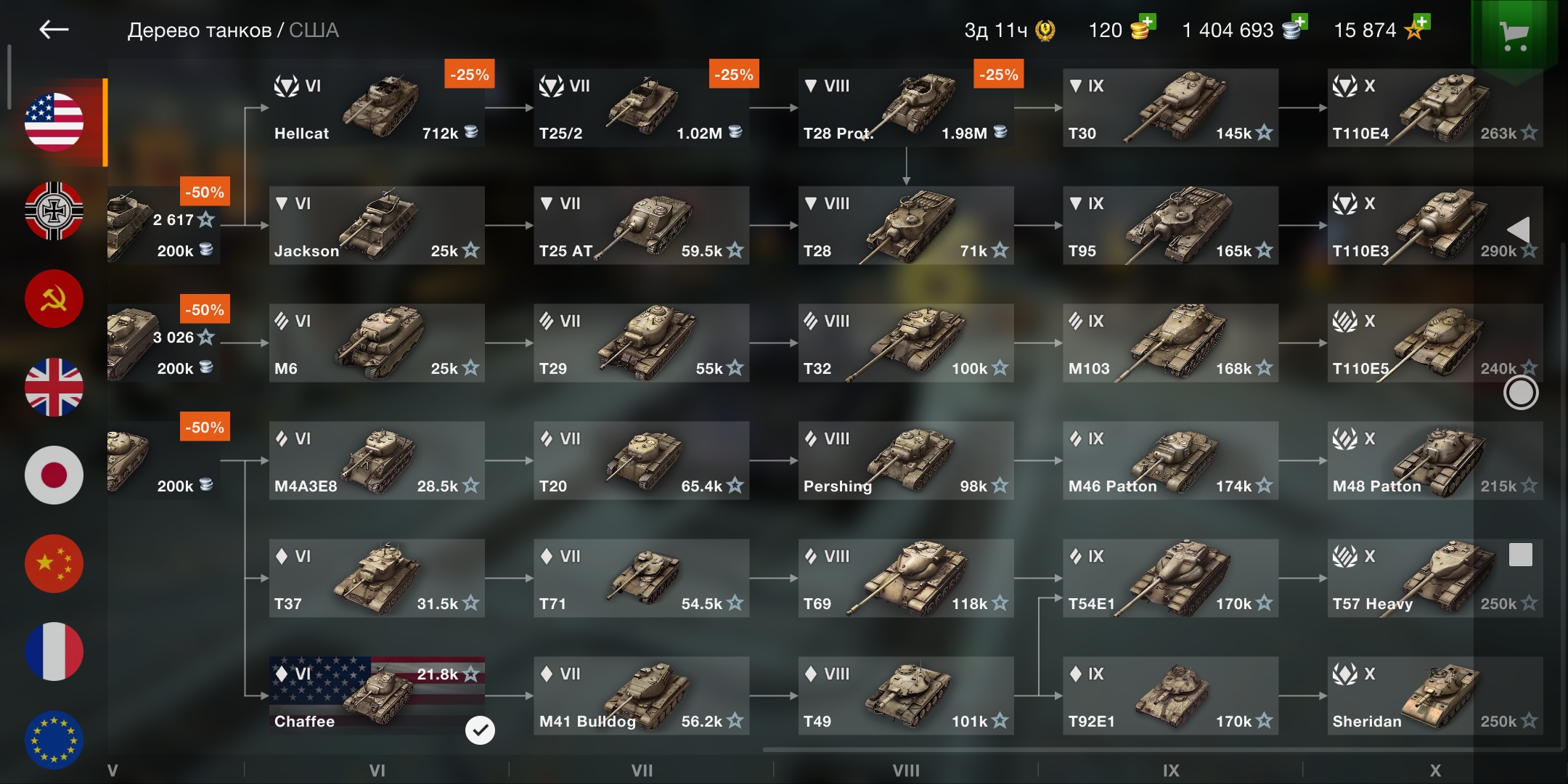
Task: Select the USSR nation flag
Action: click(54, 299)
